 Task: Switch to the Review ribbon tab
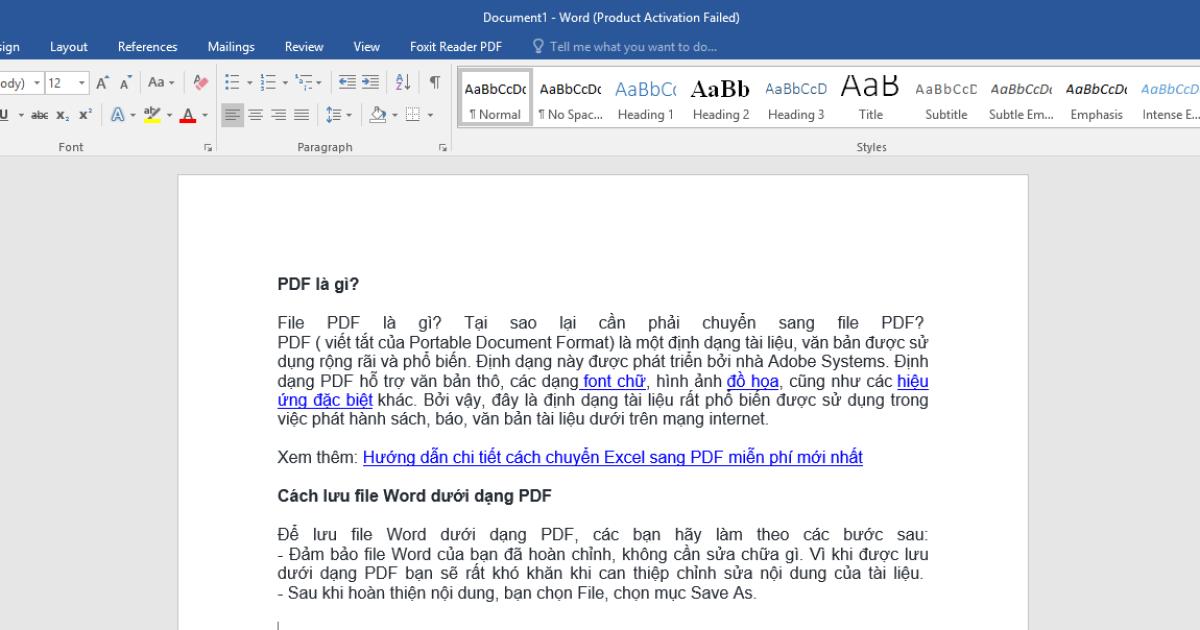[303, 46]
